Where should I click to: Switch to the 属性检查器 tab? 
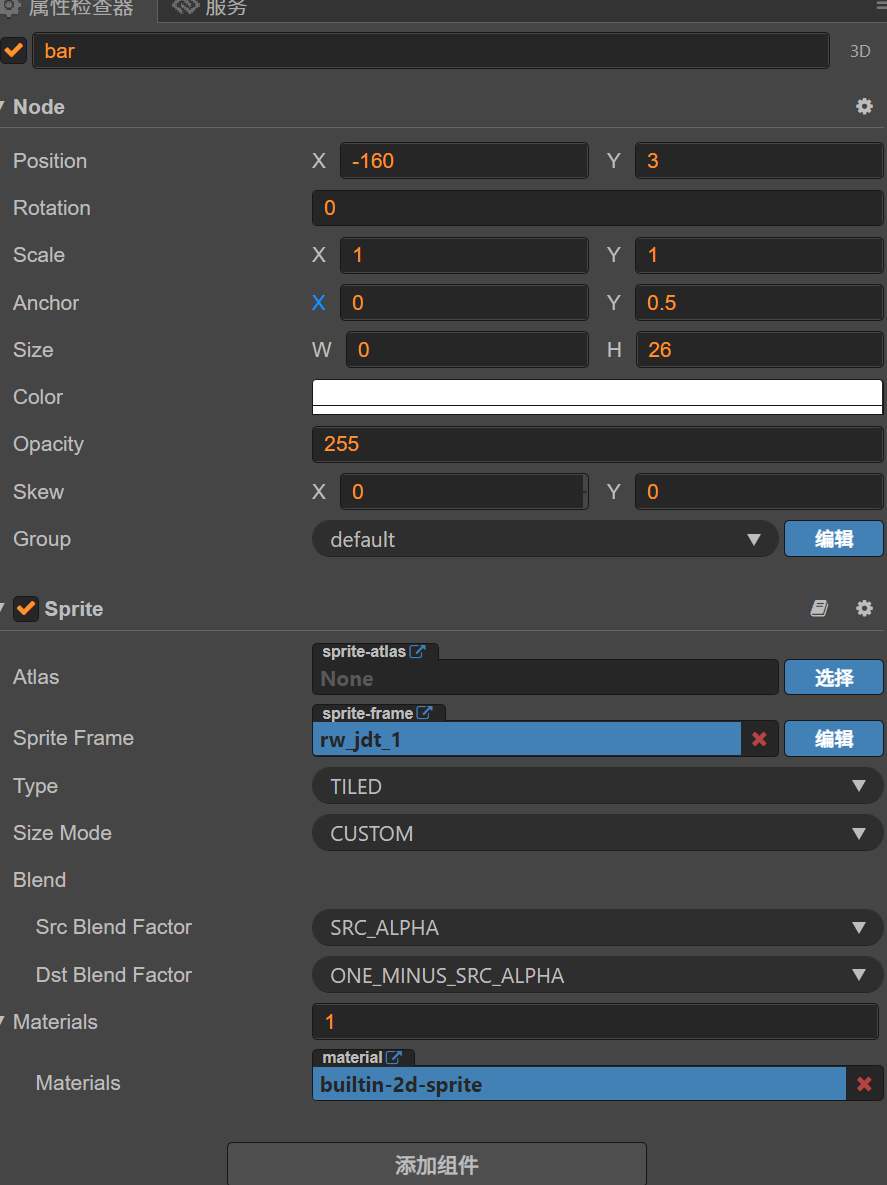70,9
